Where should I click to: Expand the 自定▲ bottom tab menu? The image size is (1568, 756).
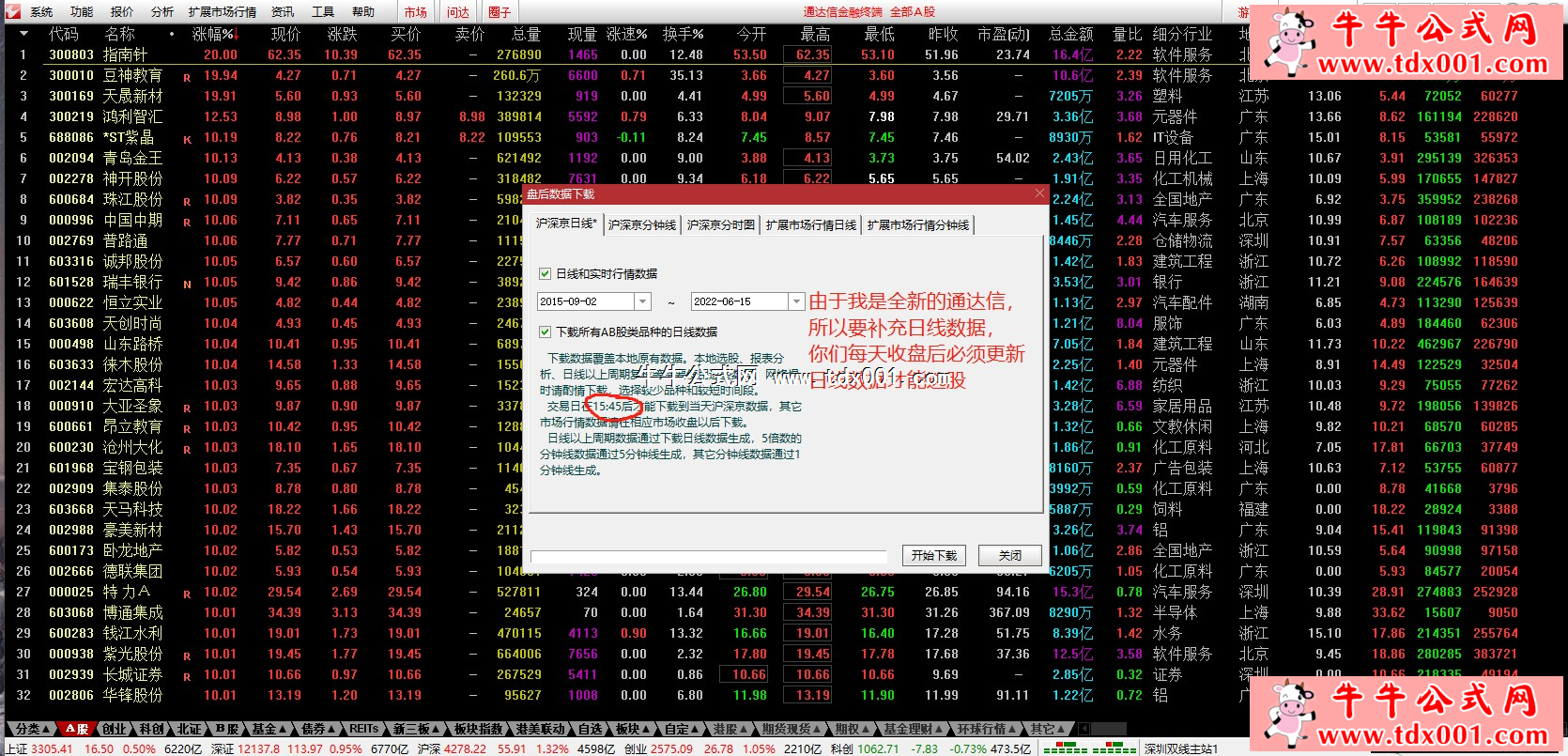click(683, 729)
